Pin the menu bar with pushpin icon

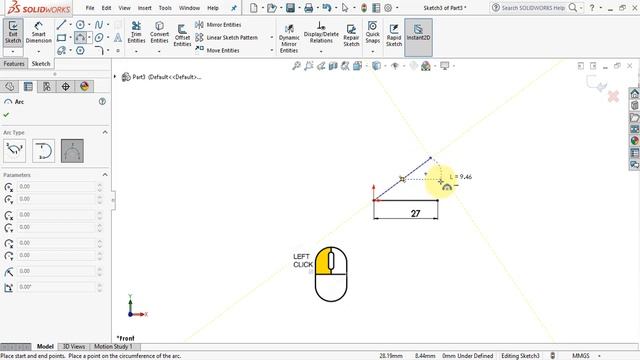(234, 8)
